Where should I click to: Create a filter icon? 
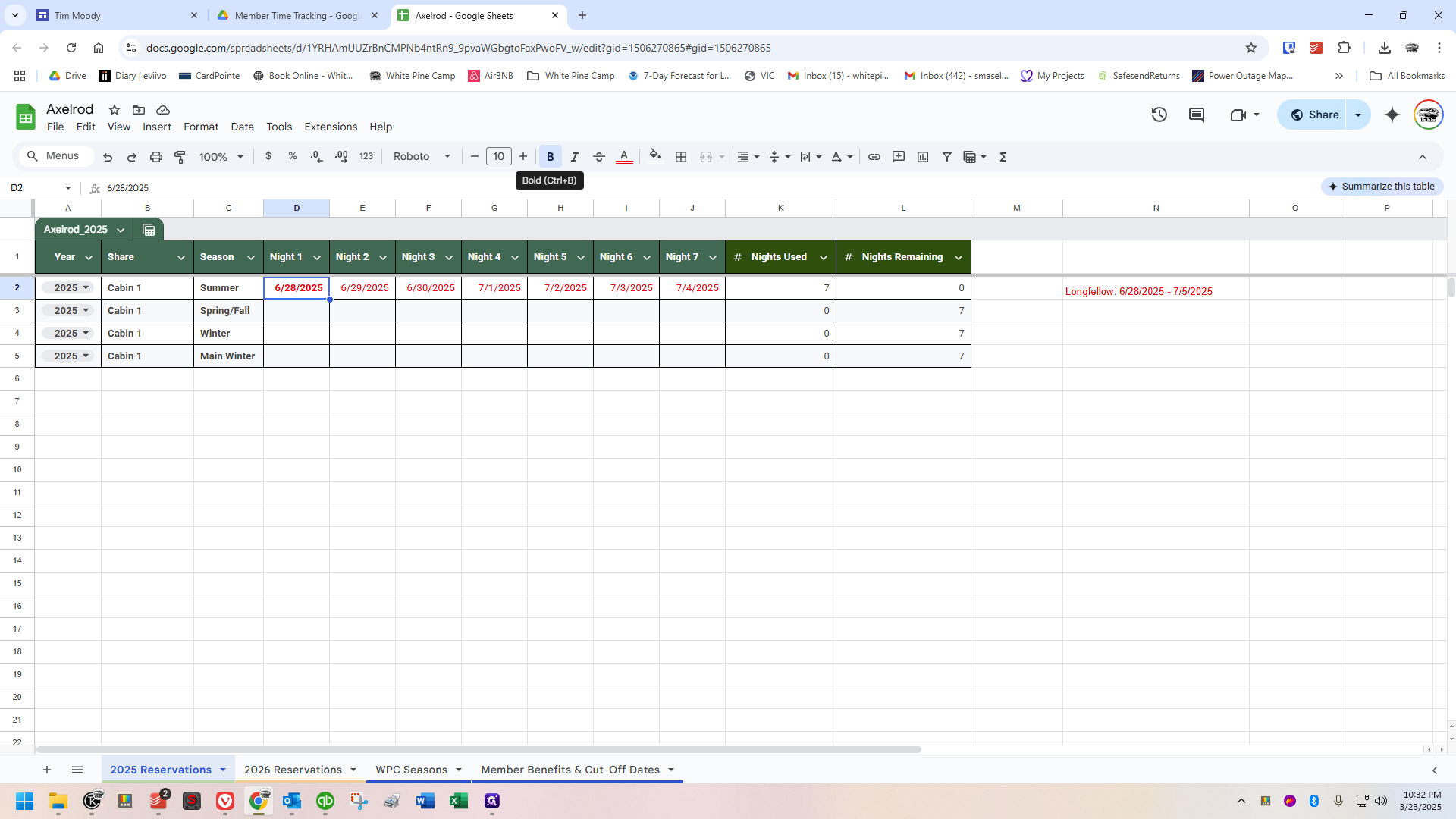click(x=947, y=157)
